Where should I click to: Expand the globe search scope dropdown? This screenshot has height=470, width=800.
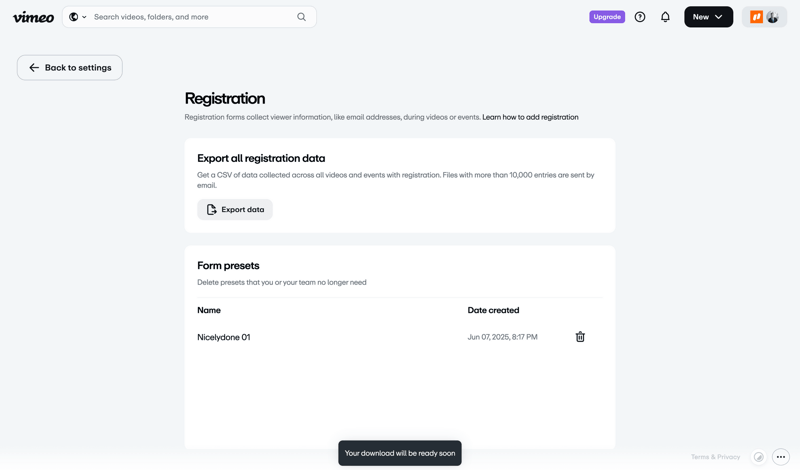(78, 17)
